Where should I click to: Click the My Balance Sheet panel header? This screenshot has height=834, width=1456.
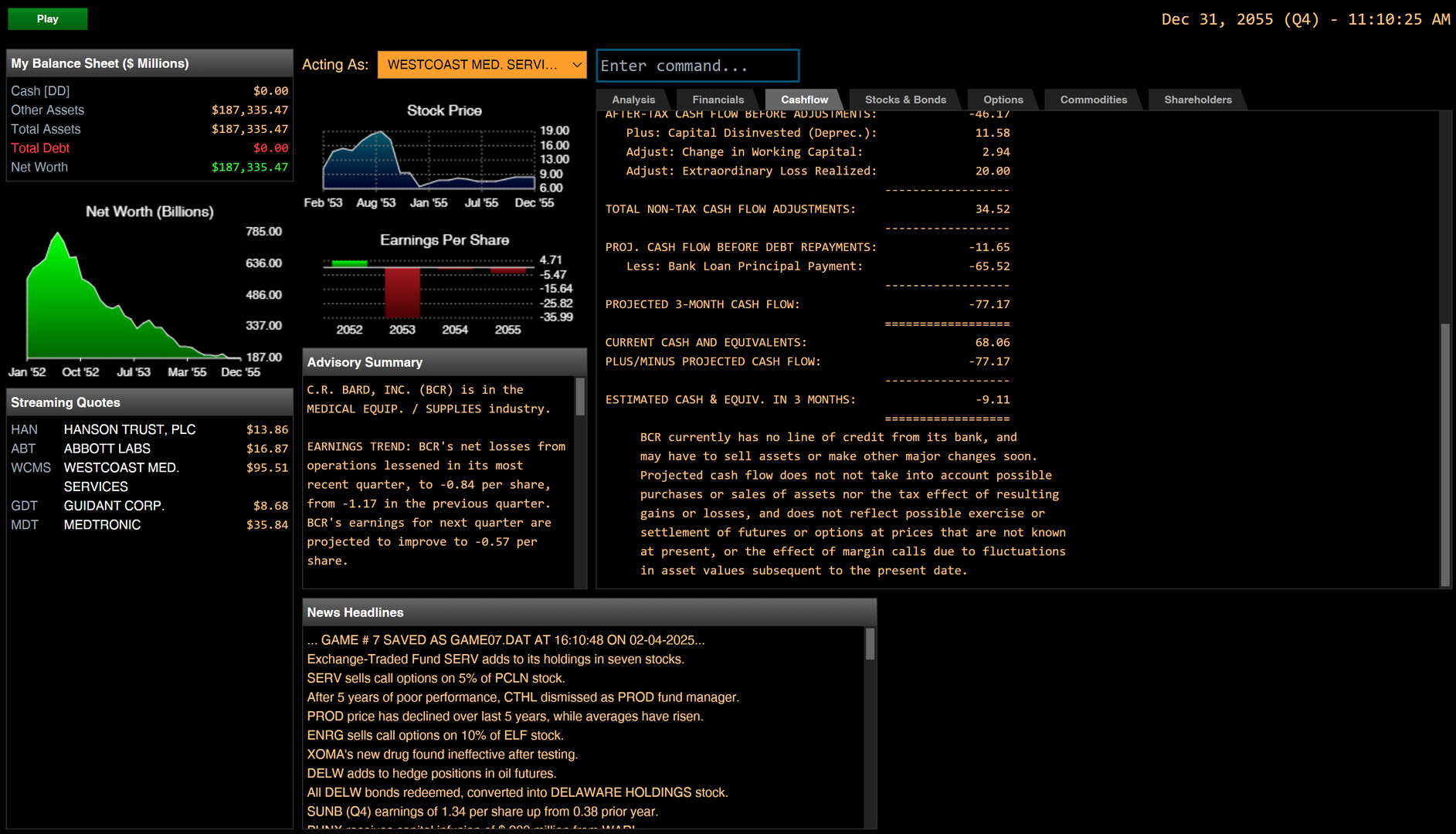coord(149,63)
